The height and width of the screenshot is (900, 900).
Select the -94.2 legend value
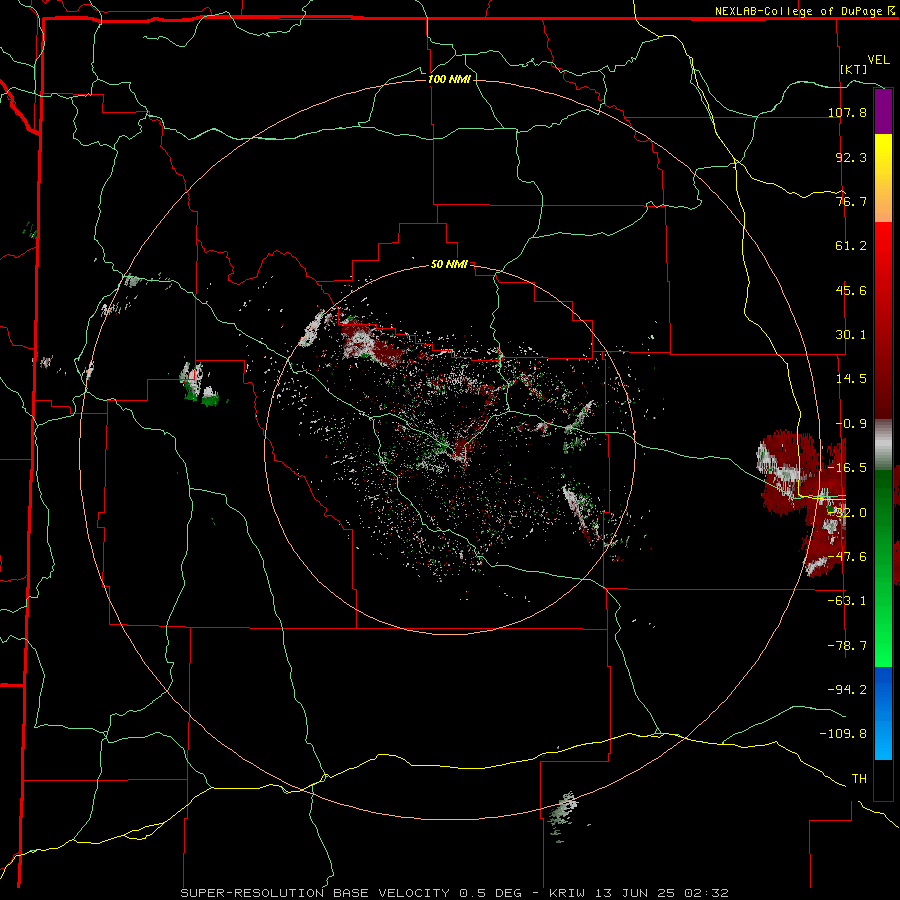[847, 690]
